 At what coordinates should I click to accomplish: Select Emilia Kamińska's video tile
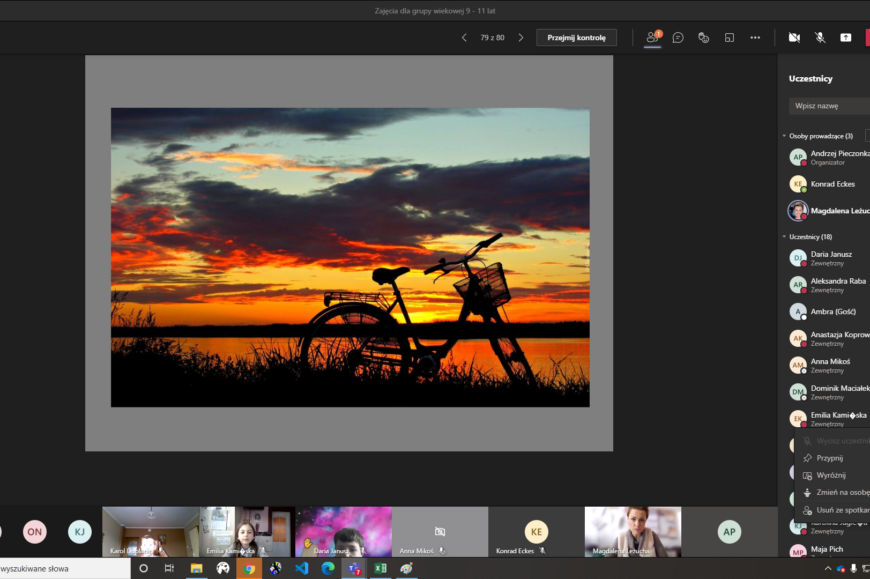(247, 532)
